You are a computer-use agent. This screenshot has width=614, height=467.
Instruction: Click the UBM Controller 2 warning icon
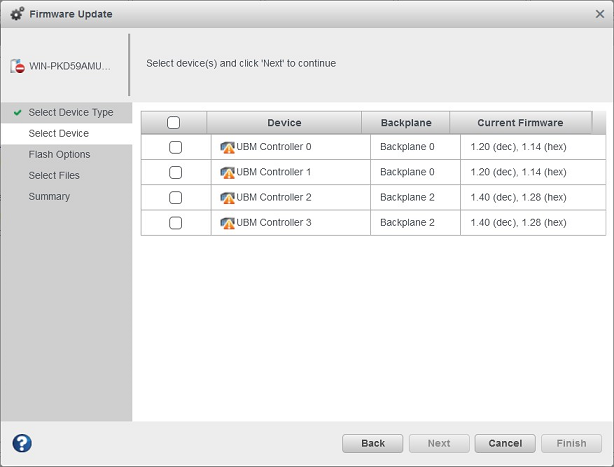(x=228, y=198)
